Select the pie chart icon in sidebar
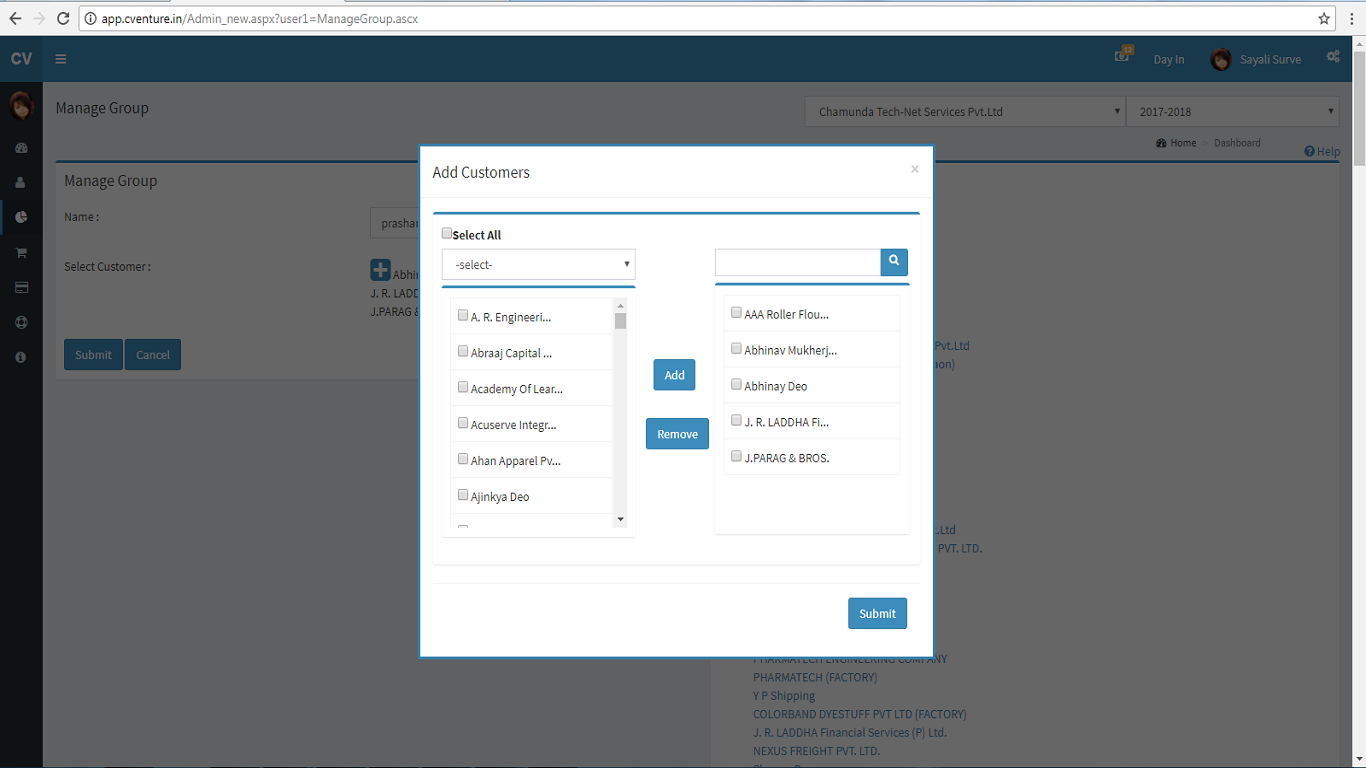 click(21, 217)
